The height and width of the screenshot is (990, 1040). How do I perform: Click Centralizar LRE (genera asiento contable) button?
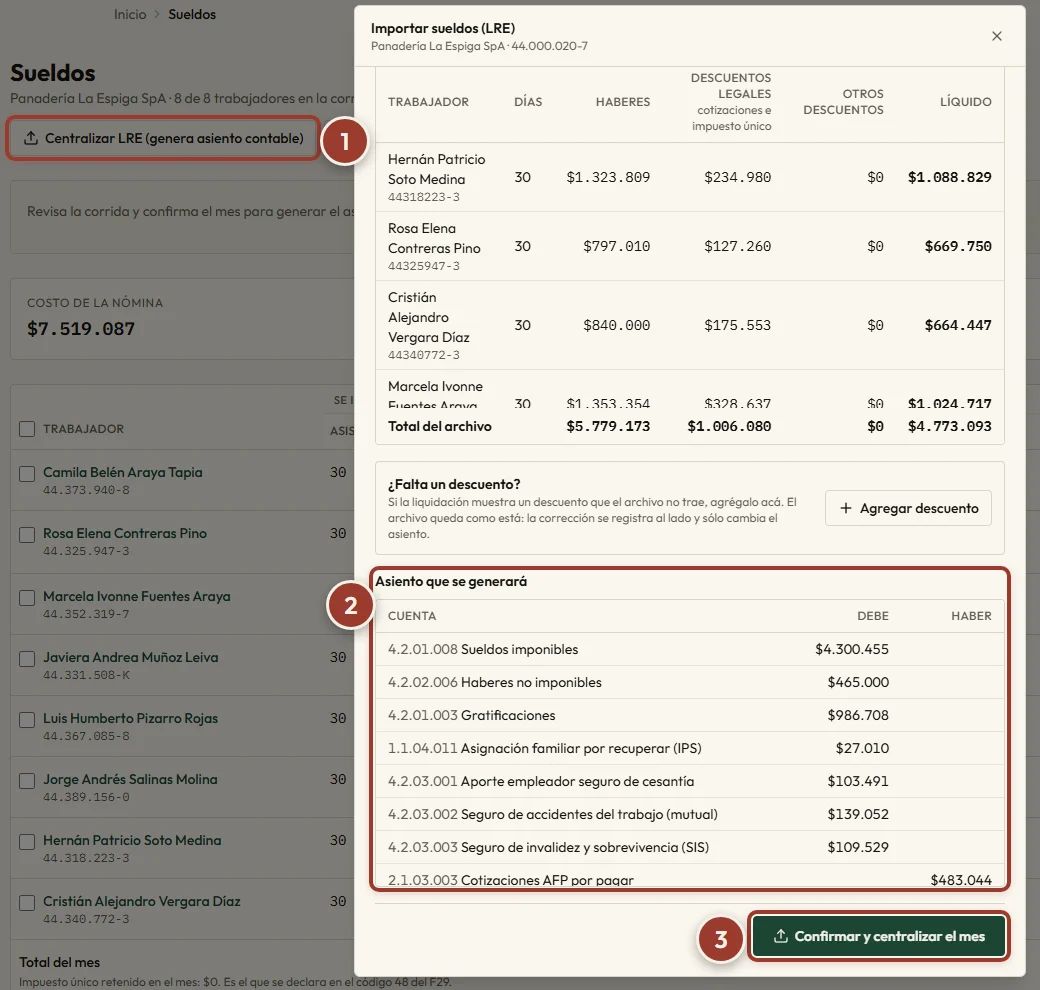(x=163, y=138)
